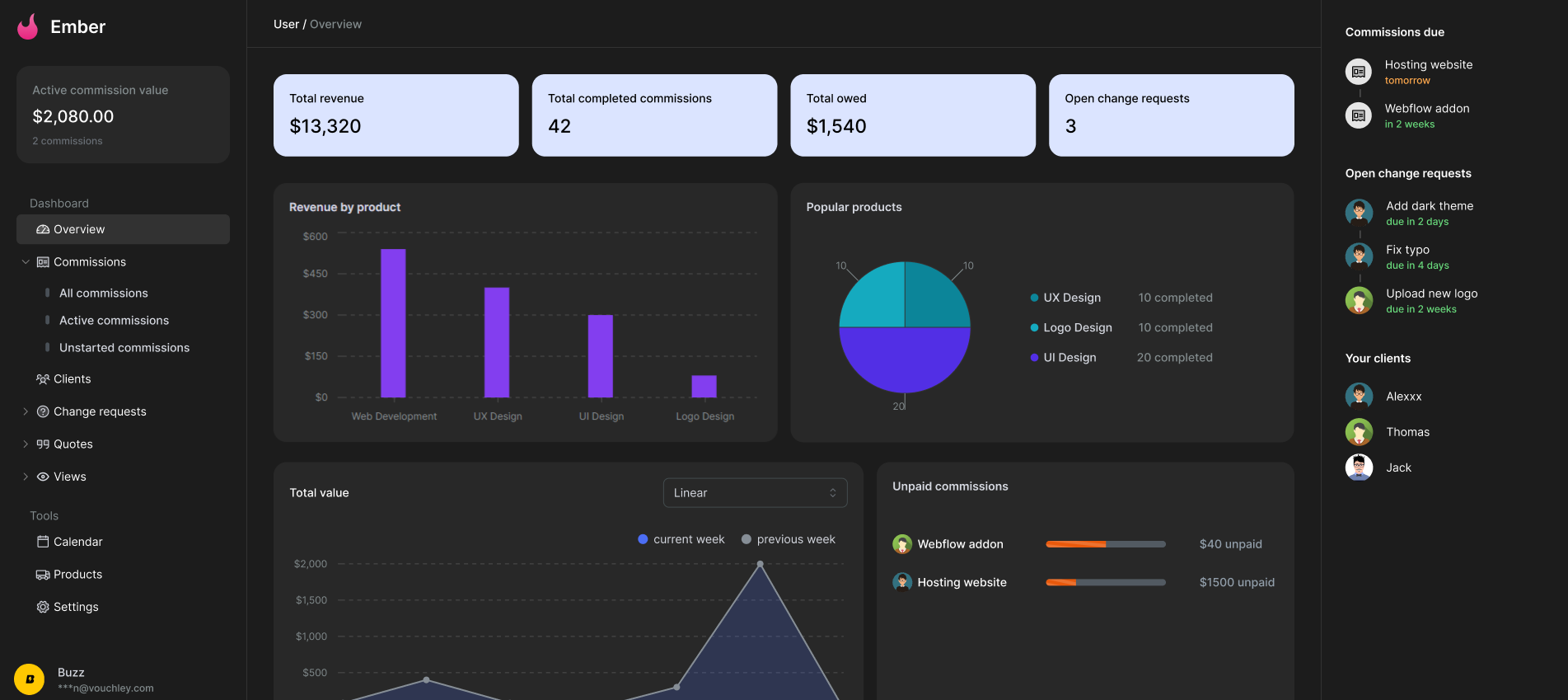Click the User breadcrumb link

pos(286,24)
